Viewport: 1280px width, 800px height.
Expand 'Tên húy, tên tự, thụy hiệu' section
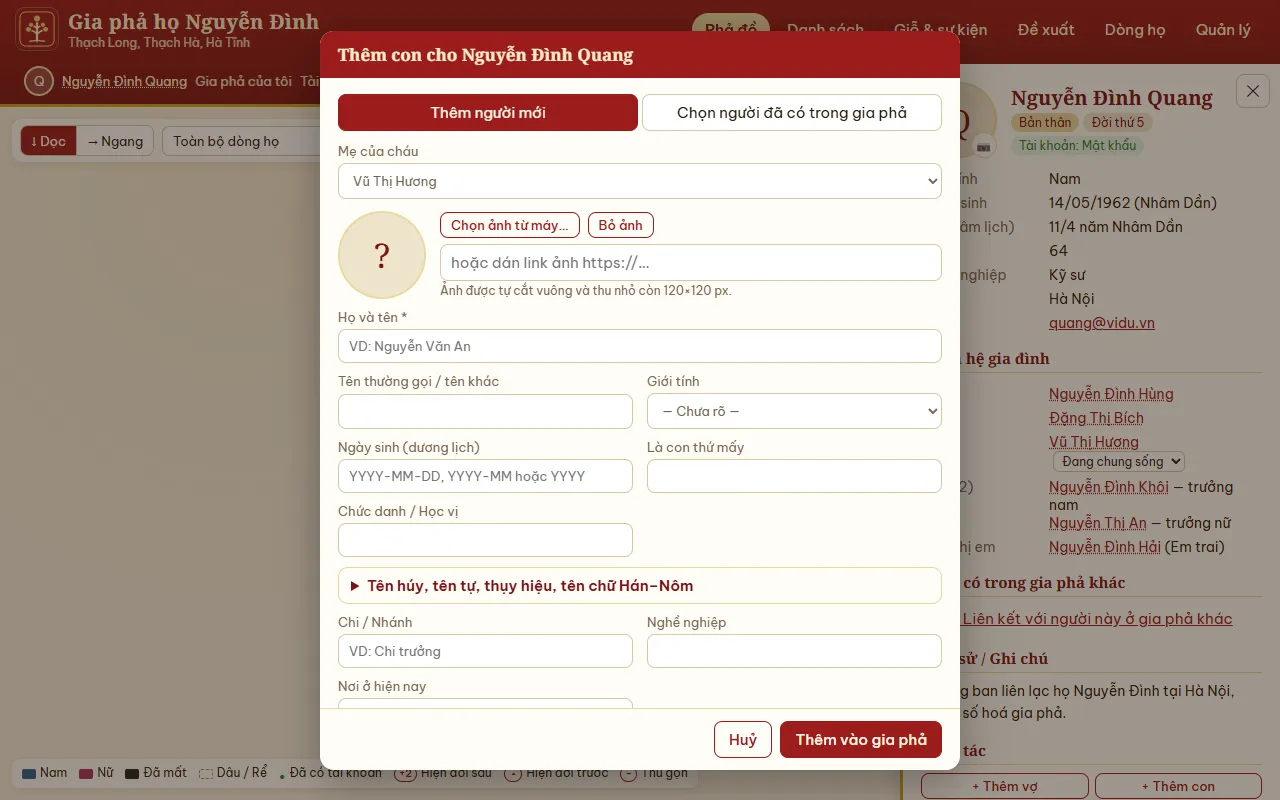640,586
